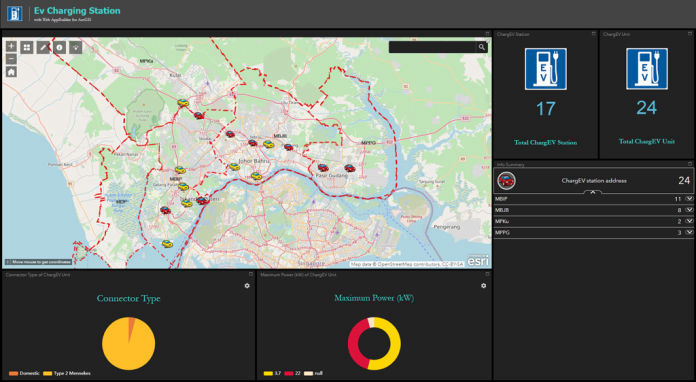Click red pie slice in Maximum Power donut
This screenshot has height=382, width=696.
tap(358, 343)
